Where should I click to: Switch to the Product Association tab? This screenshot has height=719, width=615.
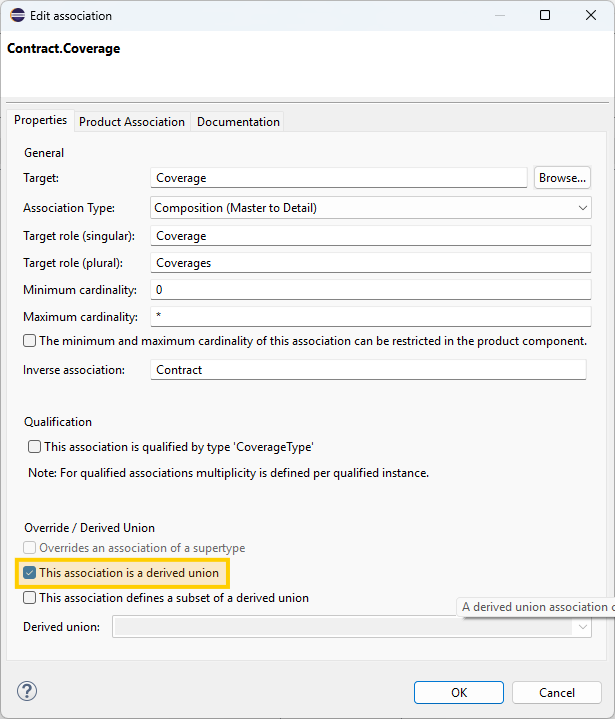click(x=132, y=122)
